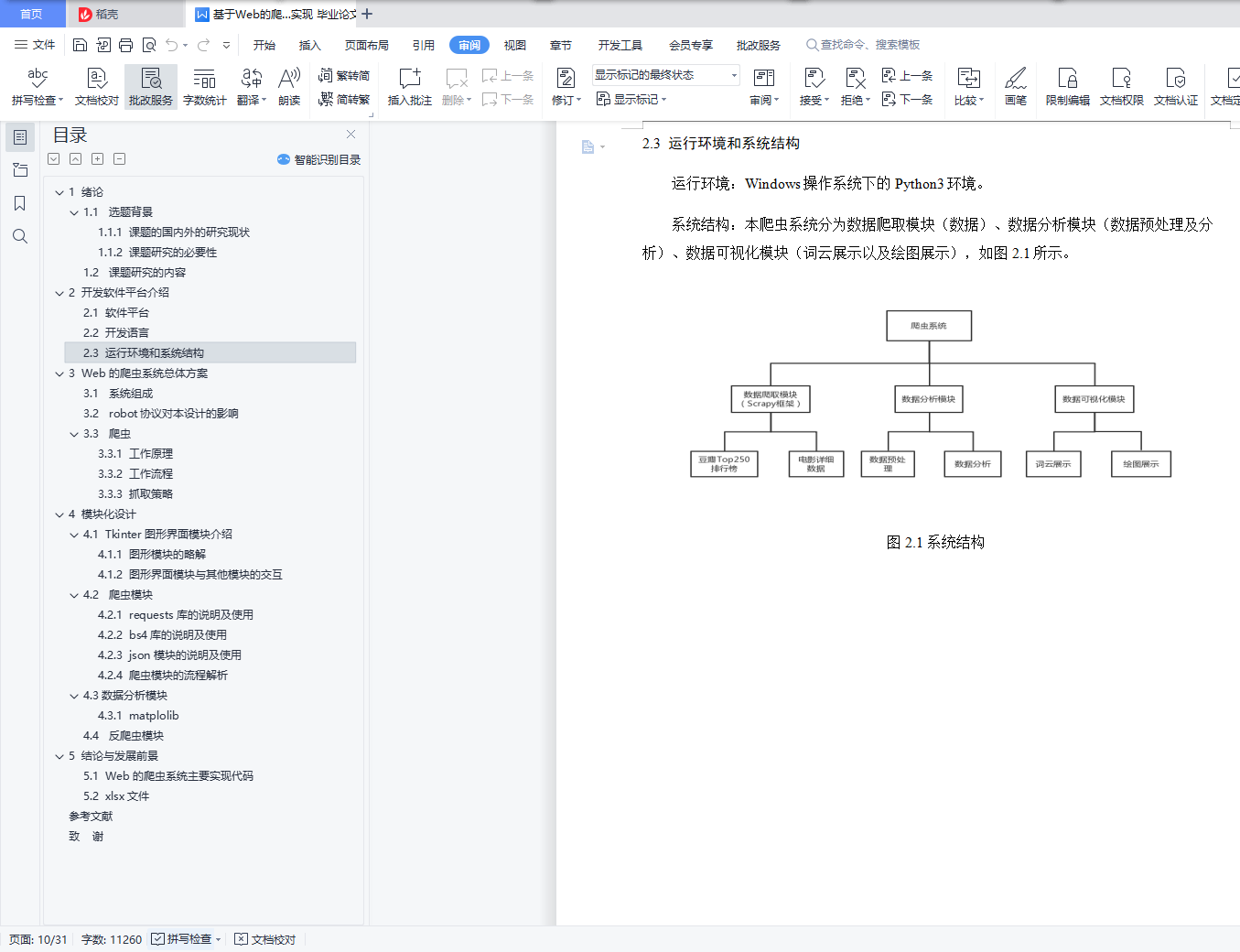Go to next revision (下一条)
1240x952 pixels.
coord(907,99)
